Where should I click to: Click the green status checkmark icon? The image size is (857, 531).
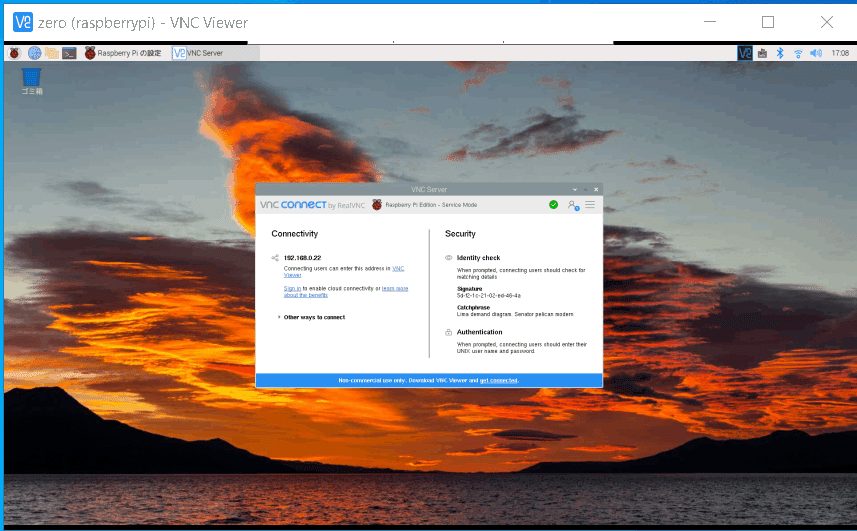click(x=554, y=204)
